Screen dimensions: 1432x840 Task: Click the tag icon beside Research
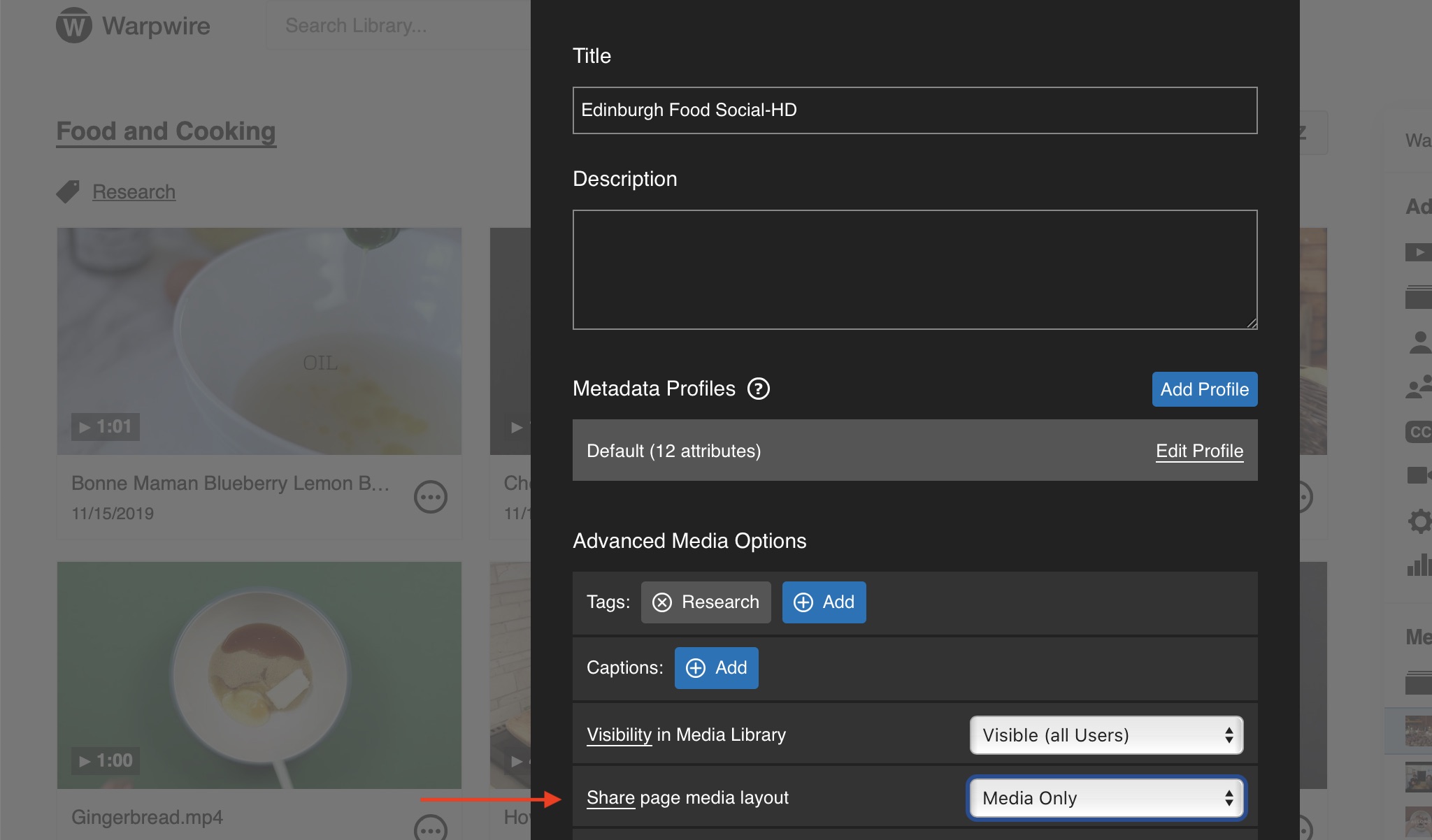tap(69, 191)
